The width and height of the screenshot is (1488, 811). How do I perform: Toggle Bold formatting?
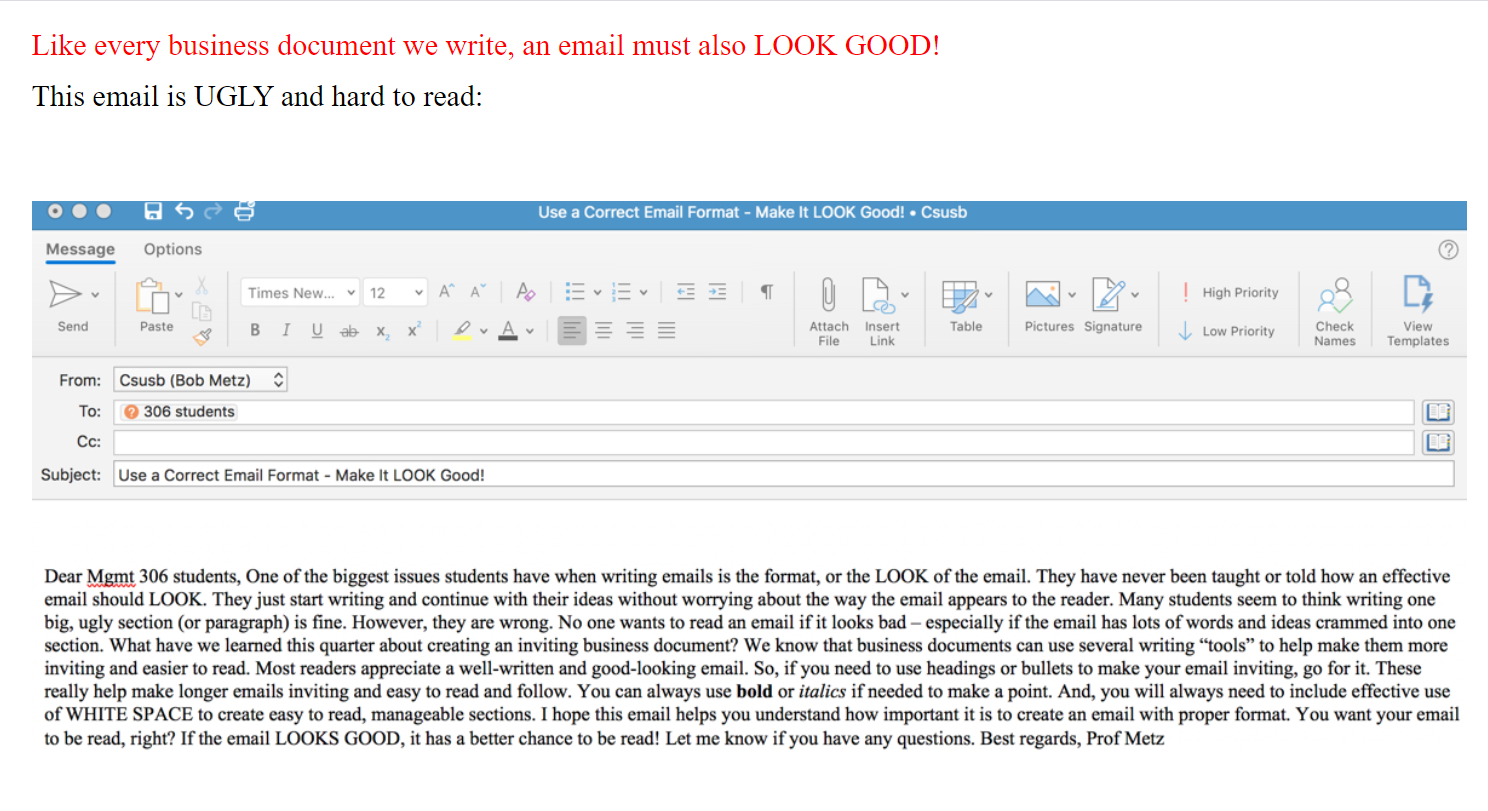(x=255, y=331)
